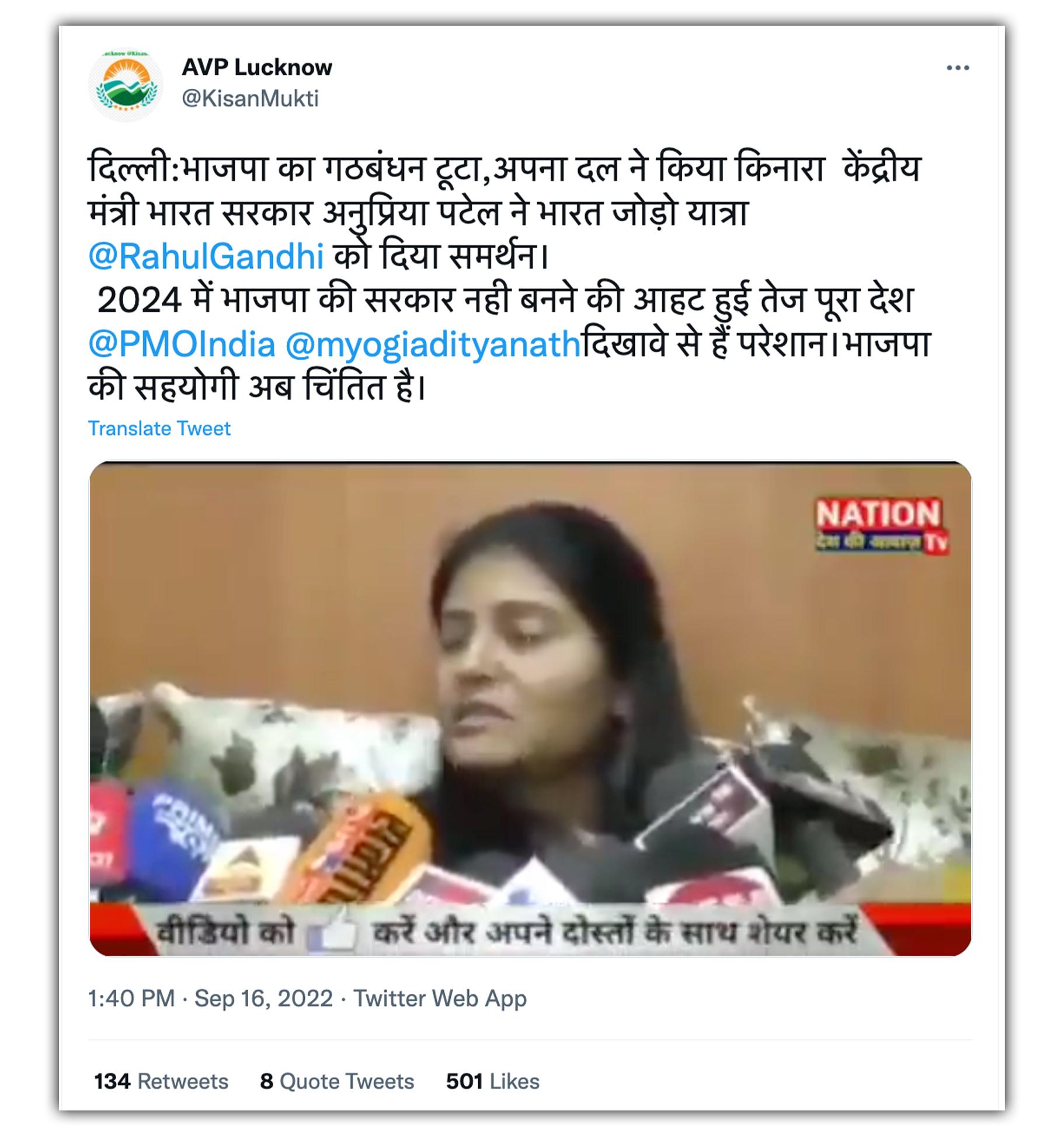Play the embedded press conference video
Image resolution: width=1064 pixels, height=1135 pixels.
coord(530,708)
